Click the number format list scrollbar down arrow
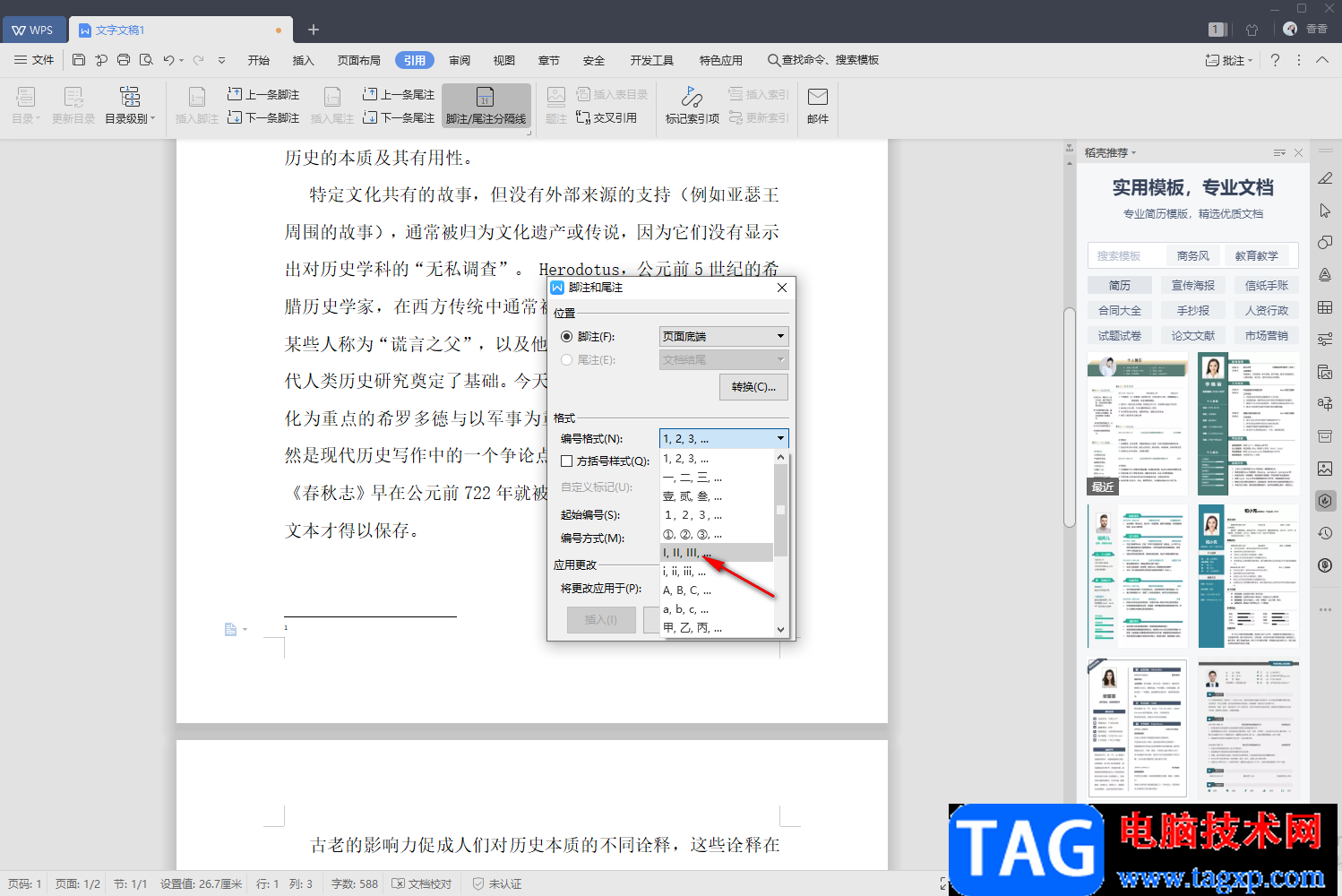 coord(780,630)
